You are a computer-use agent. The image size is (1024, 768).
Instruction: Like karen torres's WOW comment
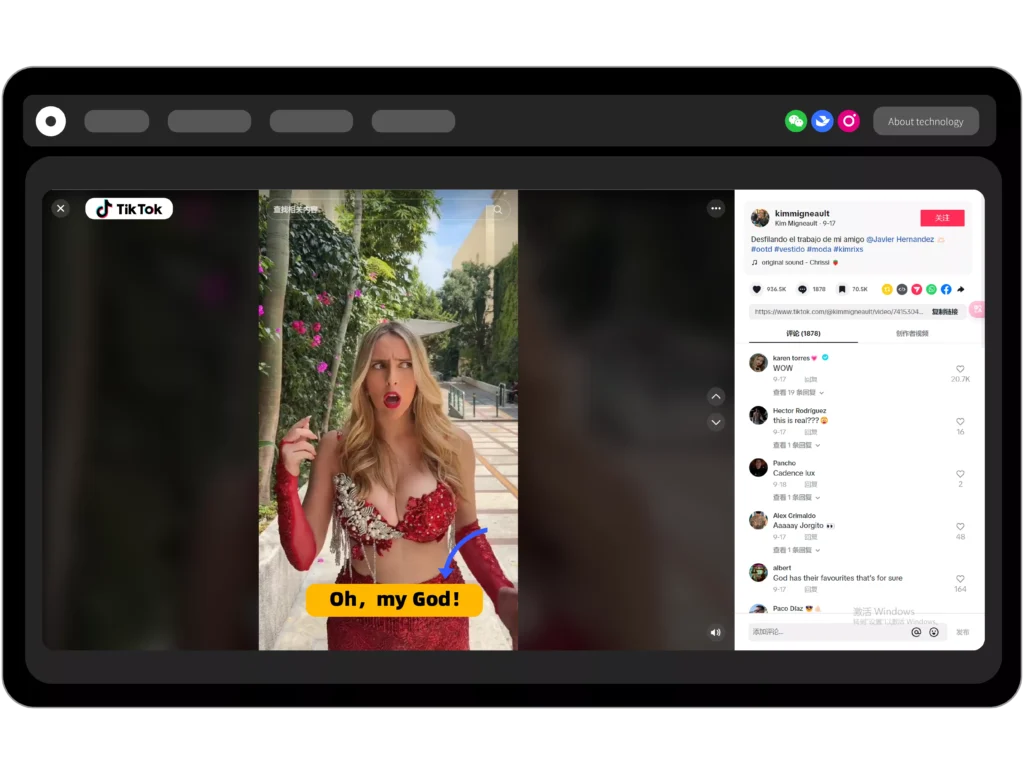tap(960, 369)
